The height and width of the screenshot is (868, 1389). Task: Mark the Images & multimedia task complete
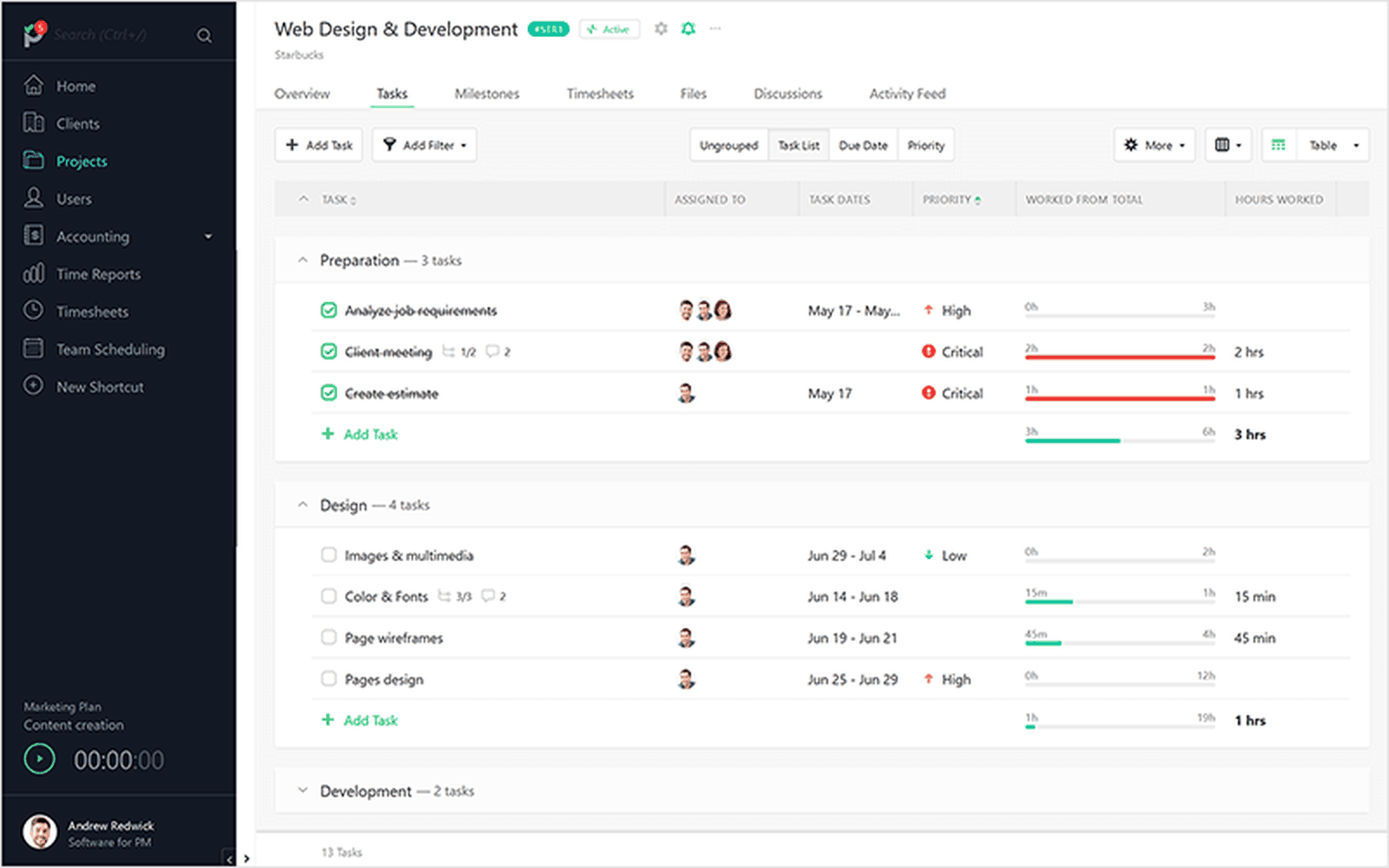tap(328, 555)
